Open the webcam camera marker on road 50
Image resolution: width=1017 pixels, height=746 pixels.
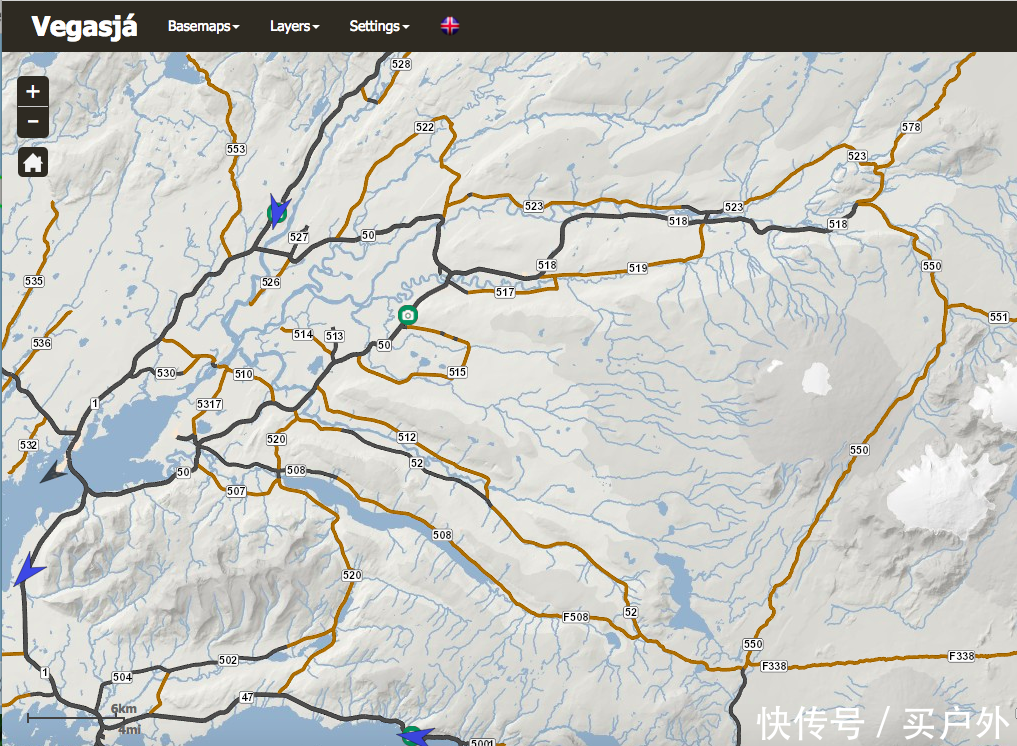pyautogui.click(x=407, y=316)
